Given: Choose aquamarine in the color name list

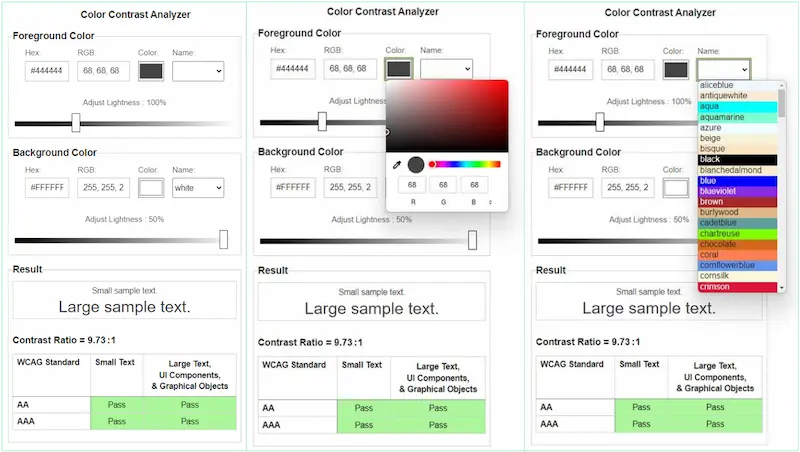Looking at the screenshot, I should click(x=738, y=117).
